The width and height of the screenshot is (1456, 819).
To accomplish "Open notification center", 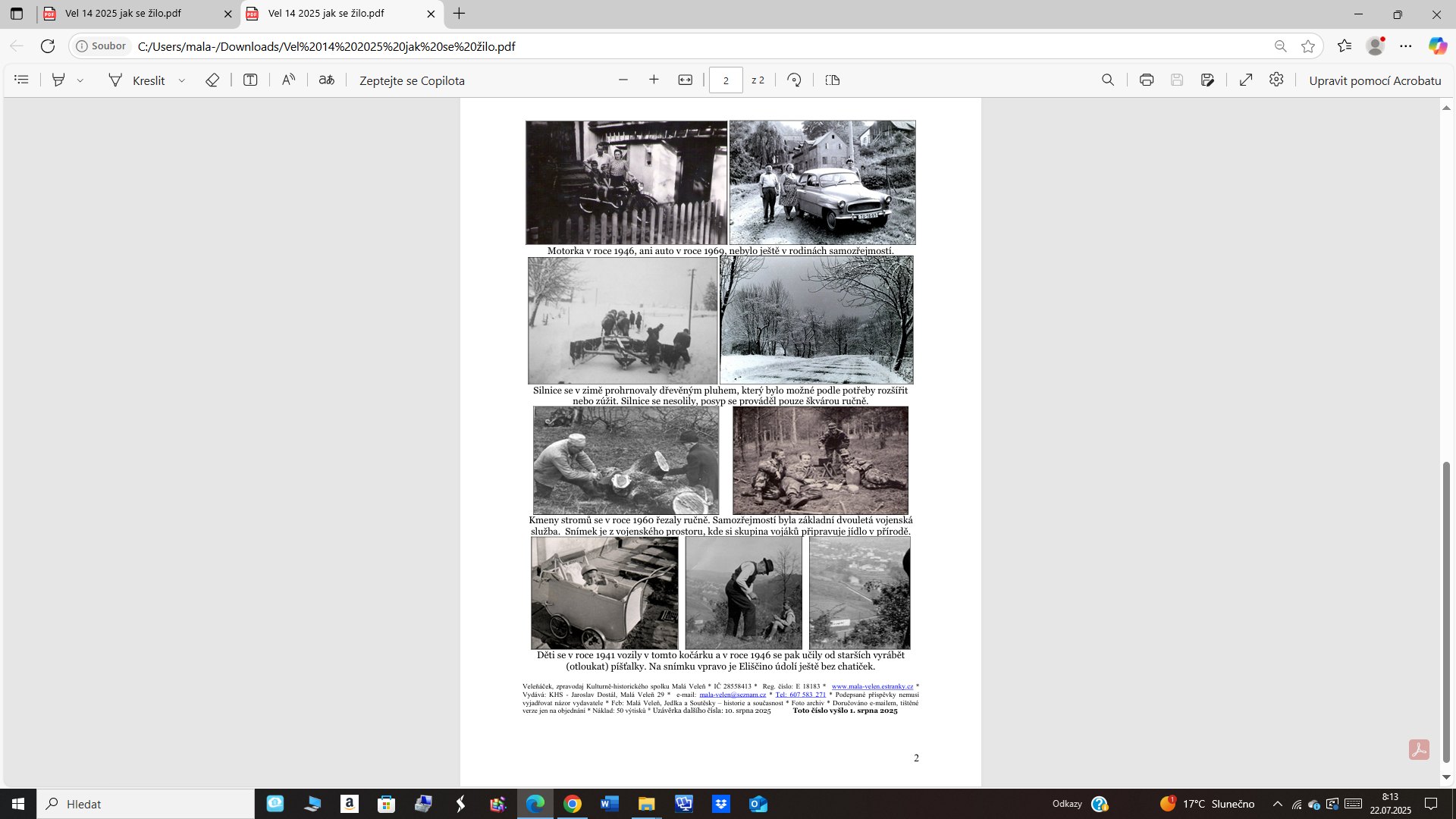I will coord(1431,804).
